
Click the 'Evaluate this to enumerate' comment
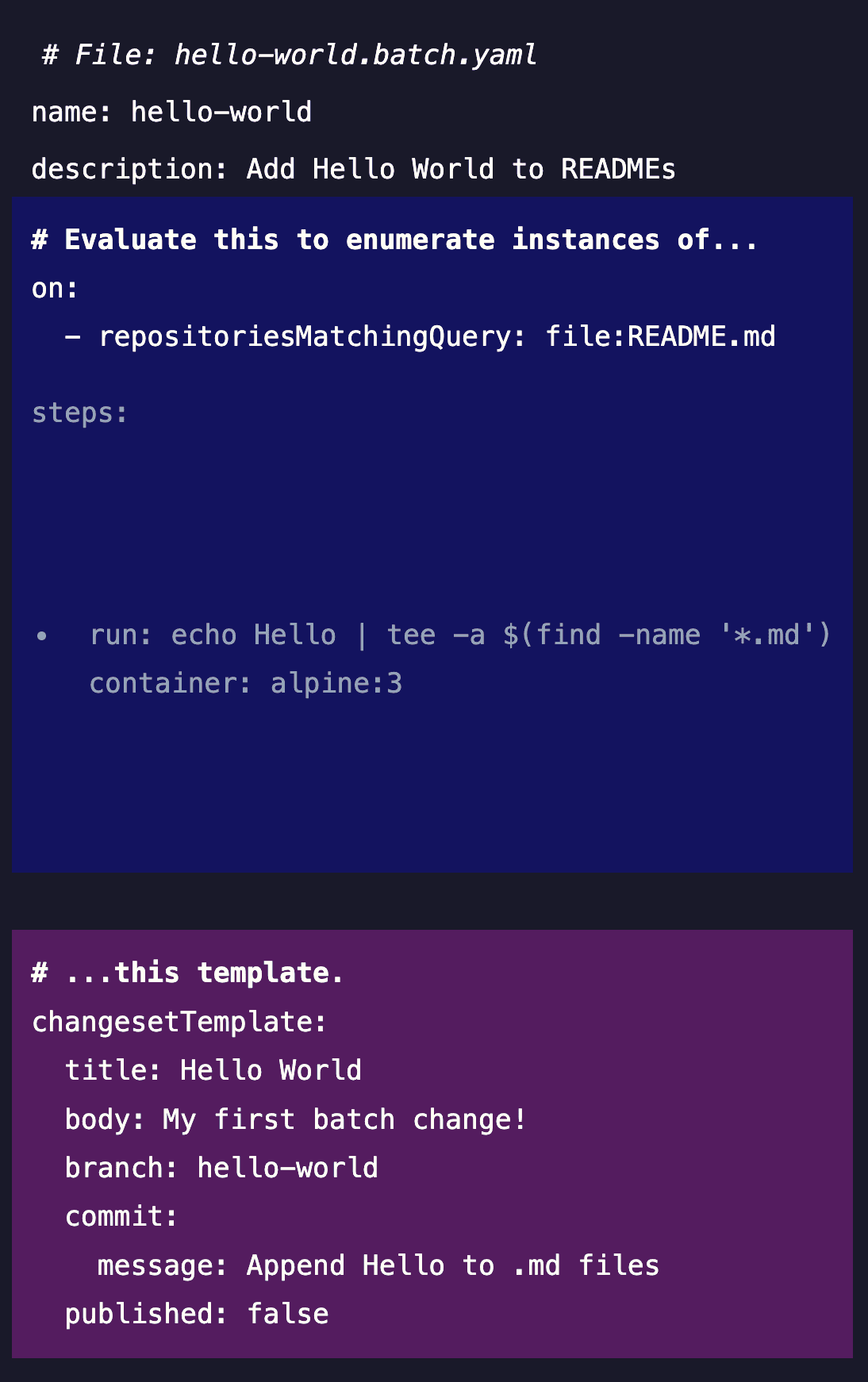394,240
